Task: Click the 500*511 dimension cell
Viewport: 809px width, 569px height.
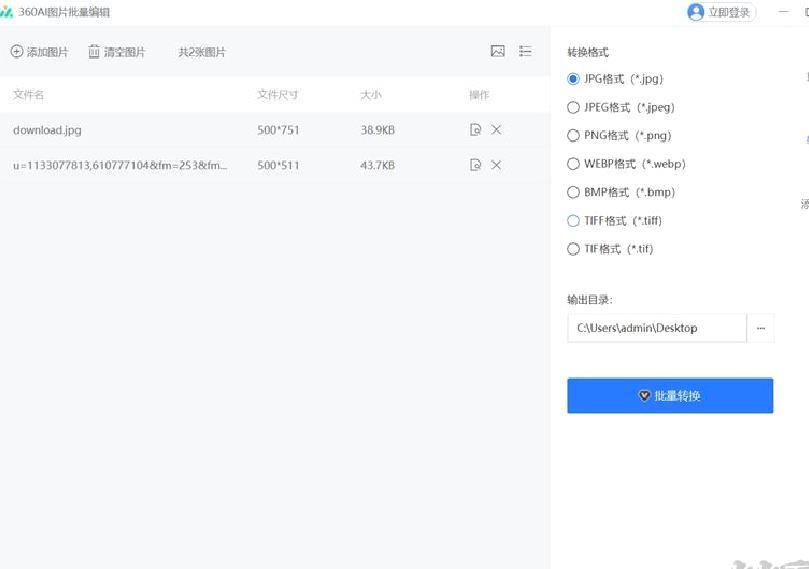Action: (278, 165)
